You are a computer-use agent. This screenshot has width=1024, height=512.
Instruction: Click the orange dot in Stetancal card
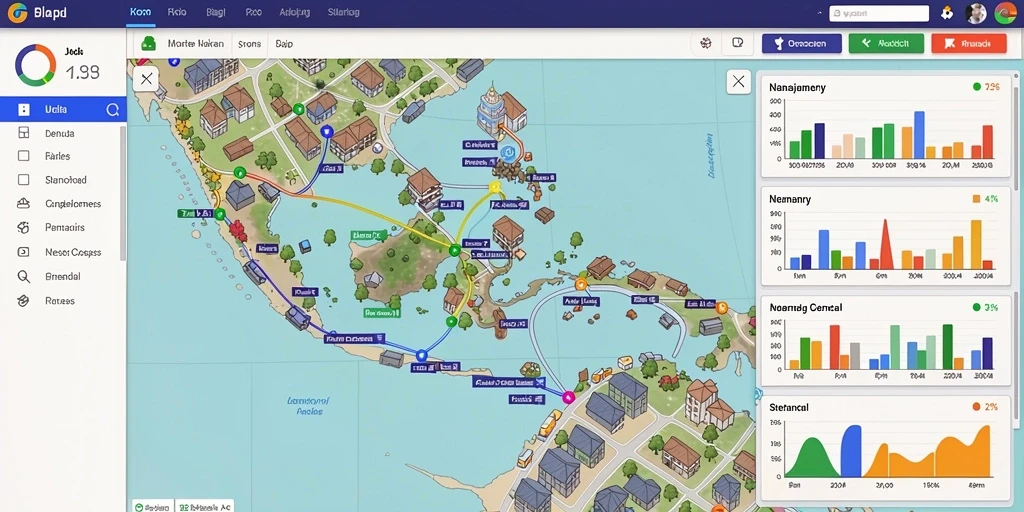coord(976,406)
